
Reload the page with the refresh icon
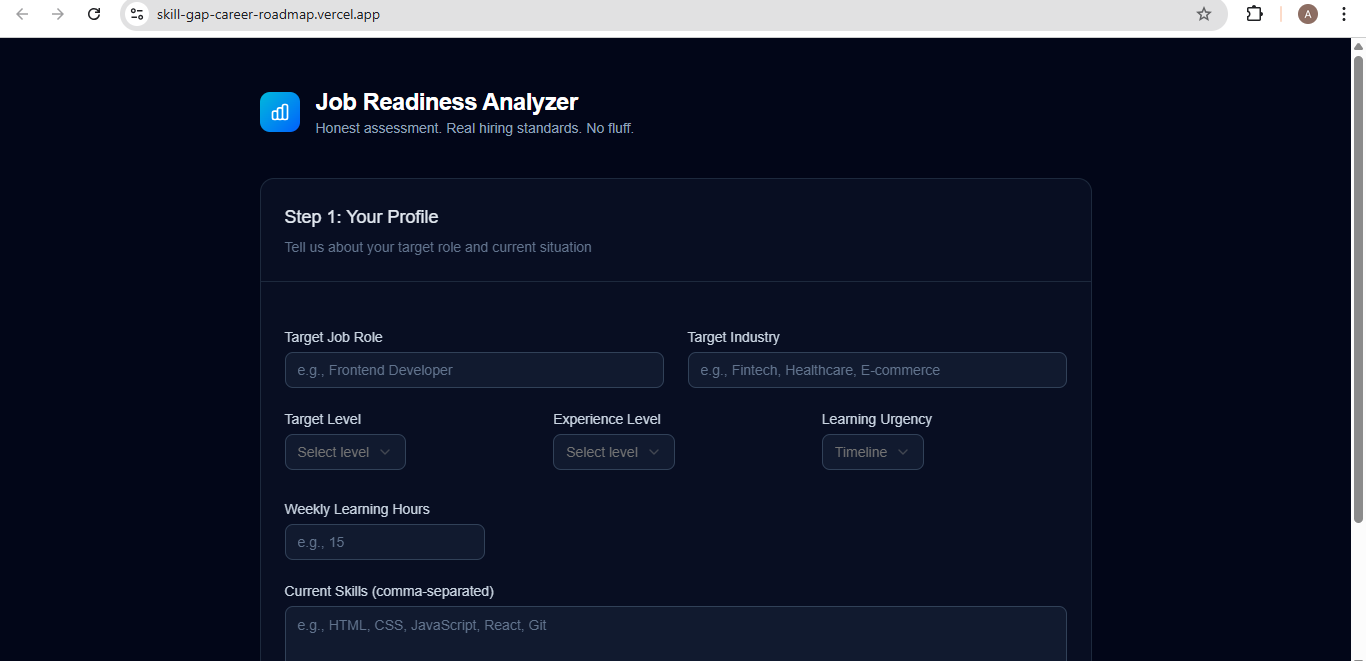point(94,14)
